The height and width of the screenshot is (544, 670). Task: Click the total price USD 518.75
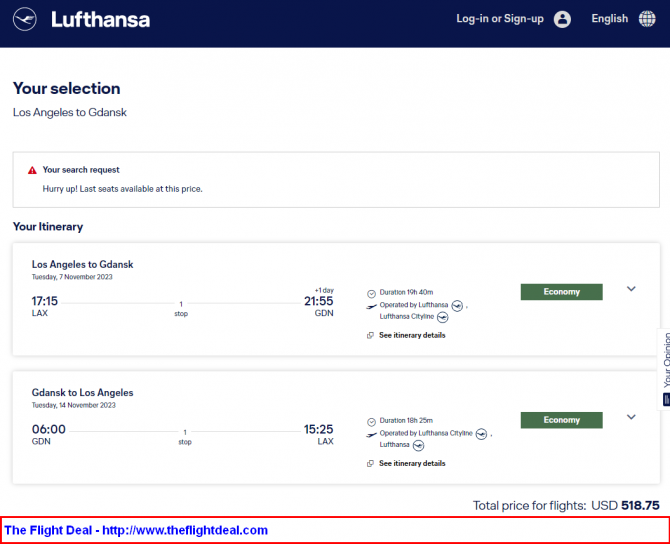click(625, 506)
